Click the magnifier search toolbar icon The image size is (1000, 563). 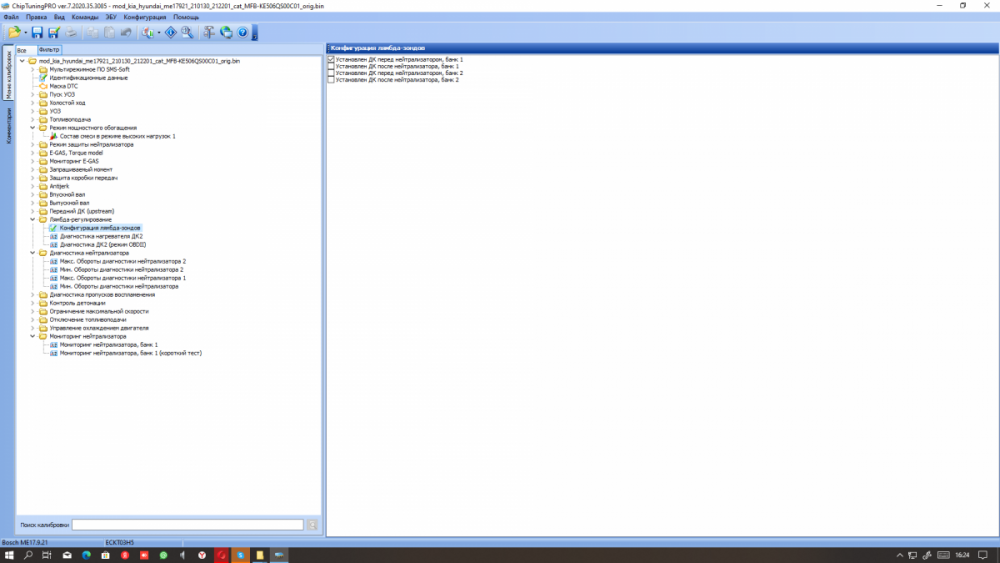pos(187,33)
